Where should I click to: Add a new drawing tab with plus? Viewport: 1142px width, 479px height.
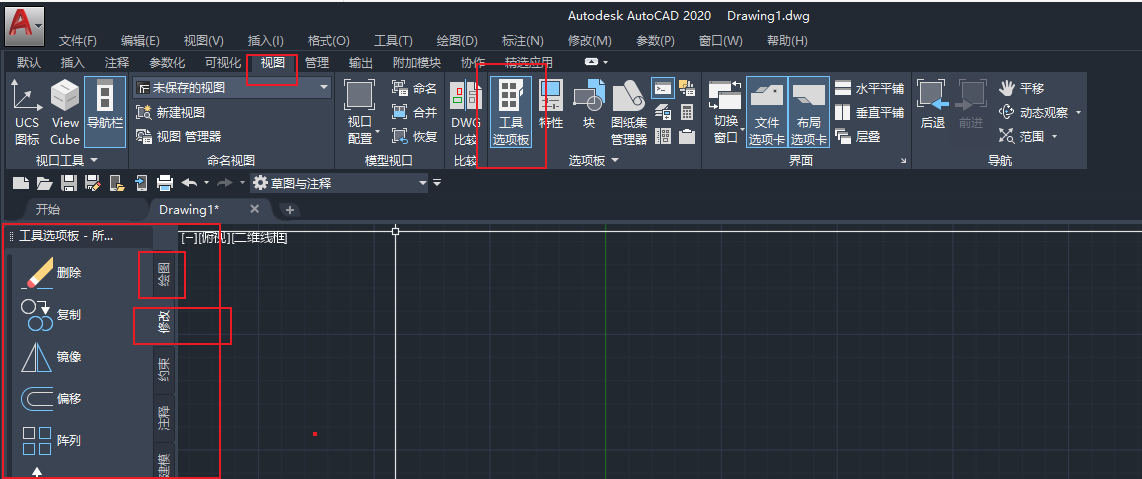pos(290,210)
